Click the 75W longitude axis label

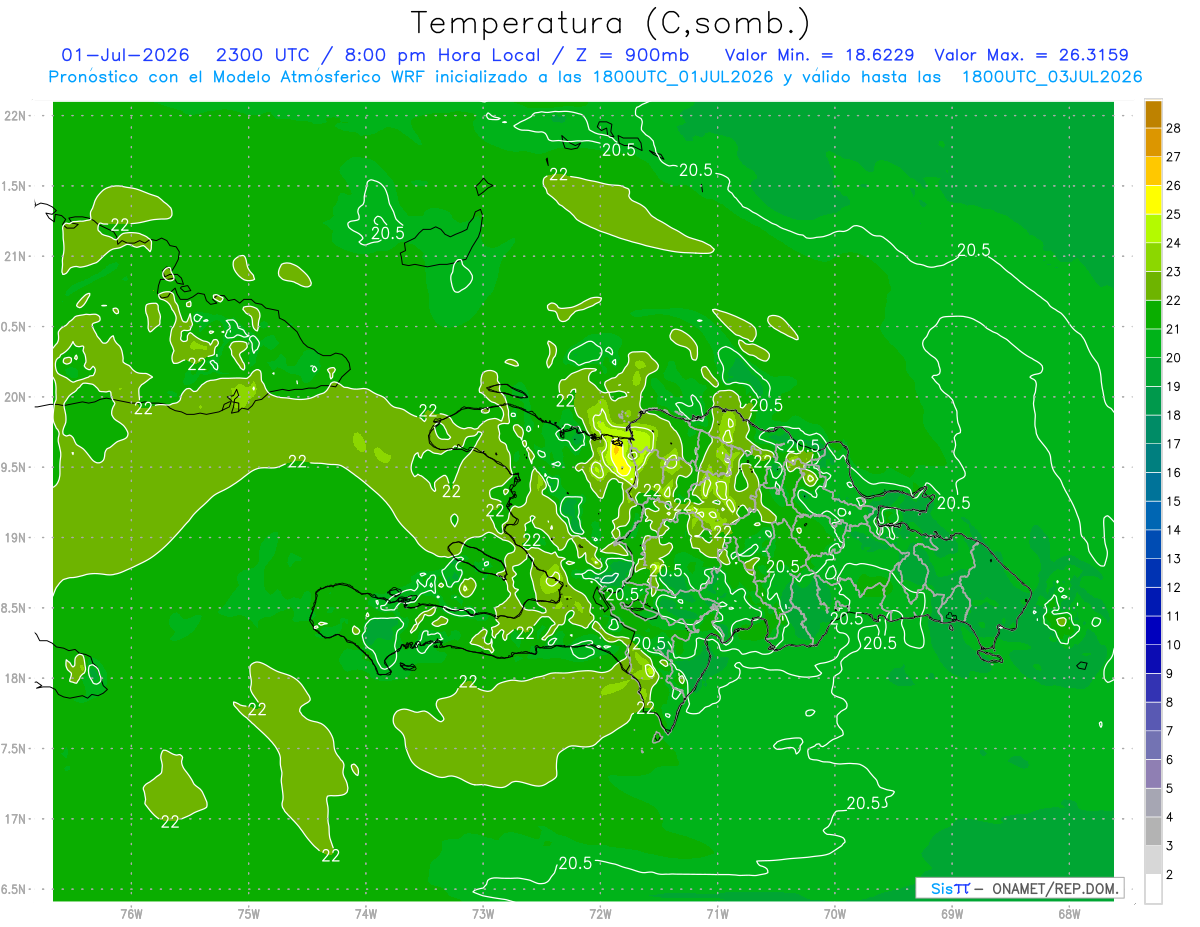click(x=248, y=913)
